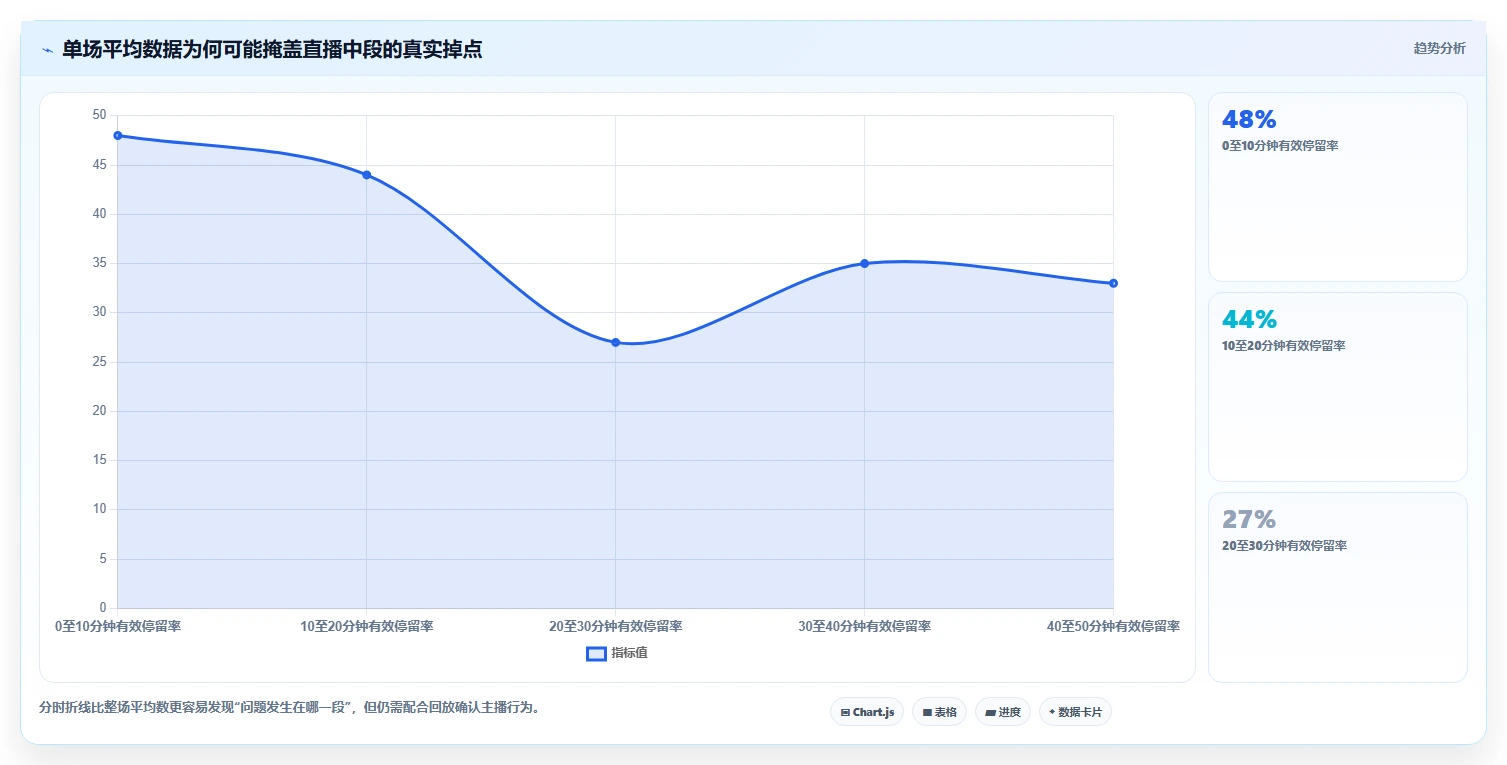Screen dimensions: 1507x765
Task: Click the icon in the 表格 tag
Action: (927, 713)
